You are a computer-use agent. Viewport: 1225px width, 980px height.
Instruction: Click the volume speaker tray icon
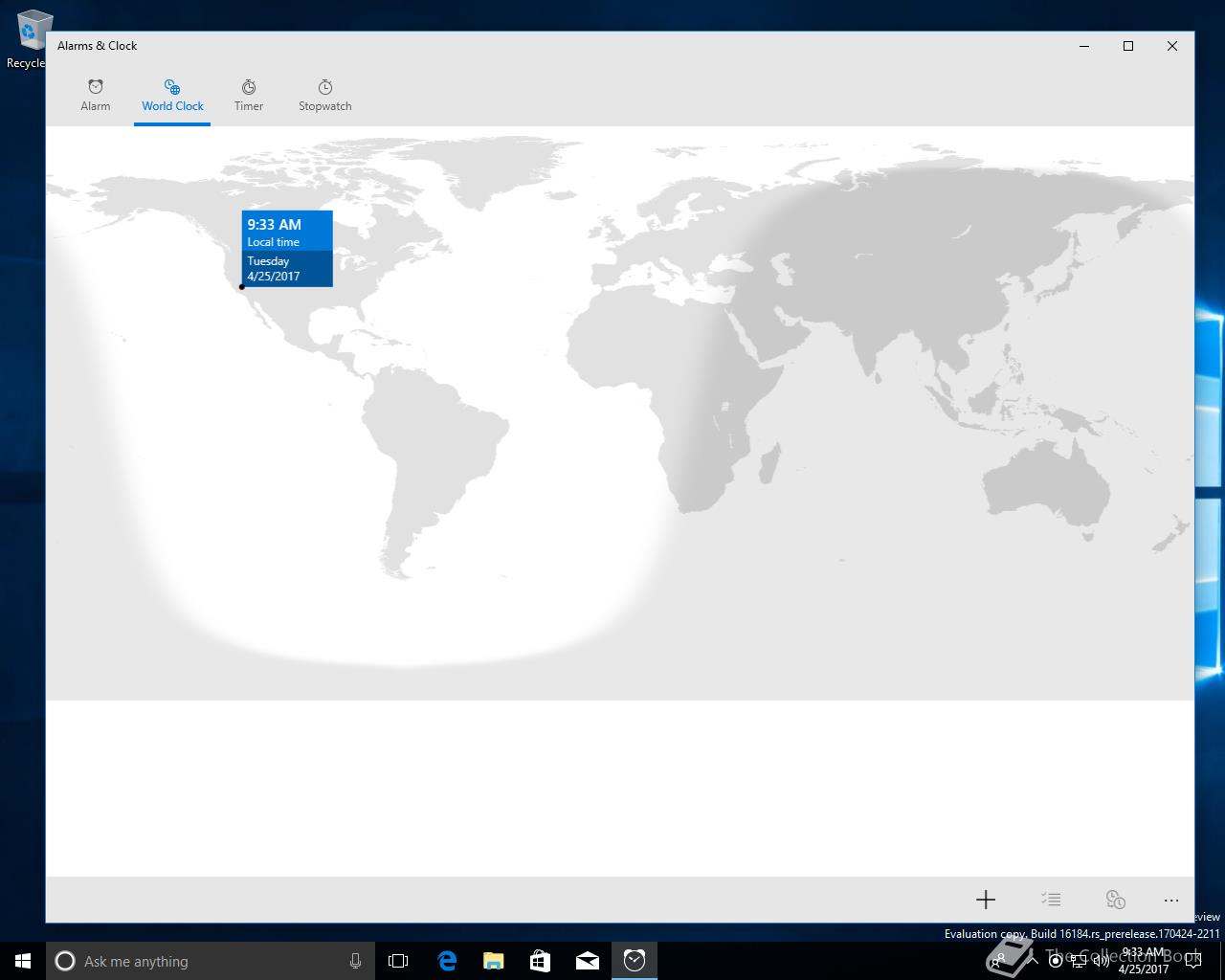pyautogui.click(x=1102, y=961)
